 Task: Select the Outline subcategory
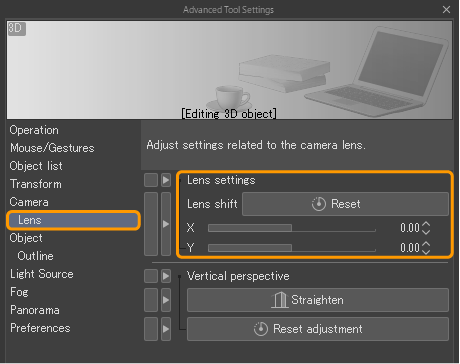point(35,256)
